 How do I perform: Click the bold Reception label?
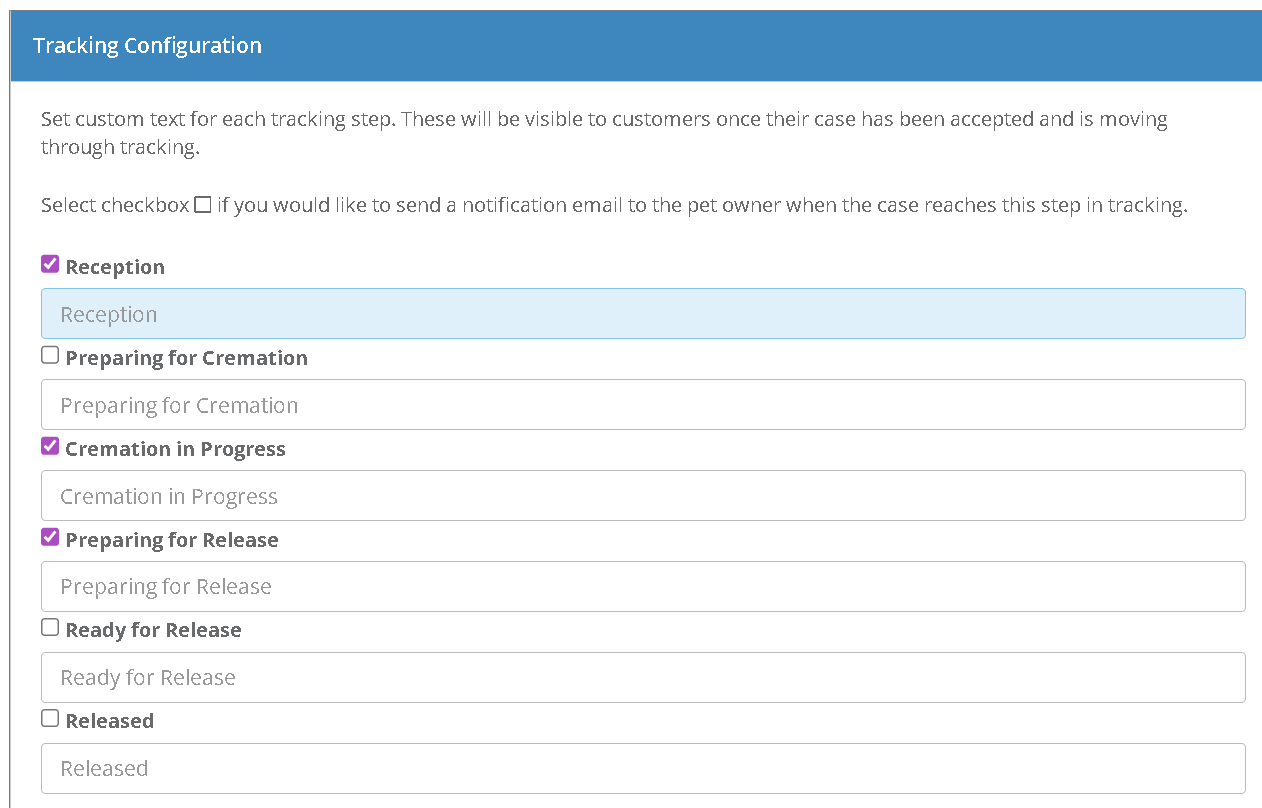coord(115,267)
